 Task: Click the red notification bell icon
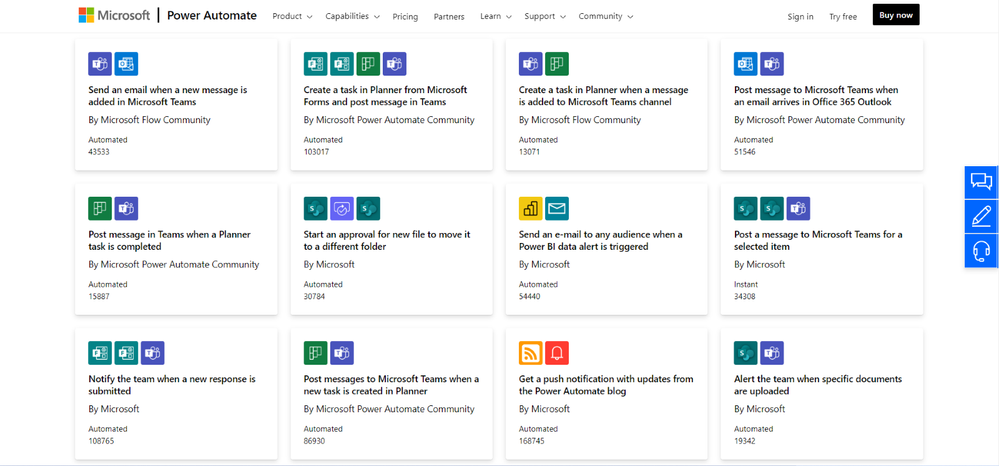(557, 353)
